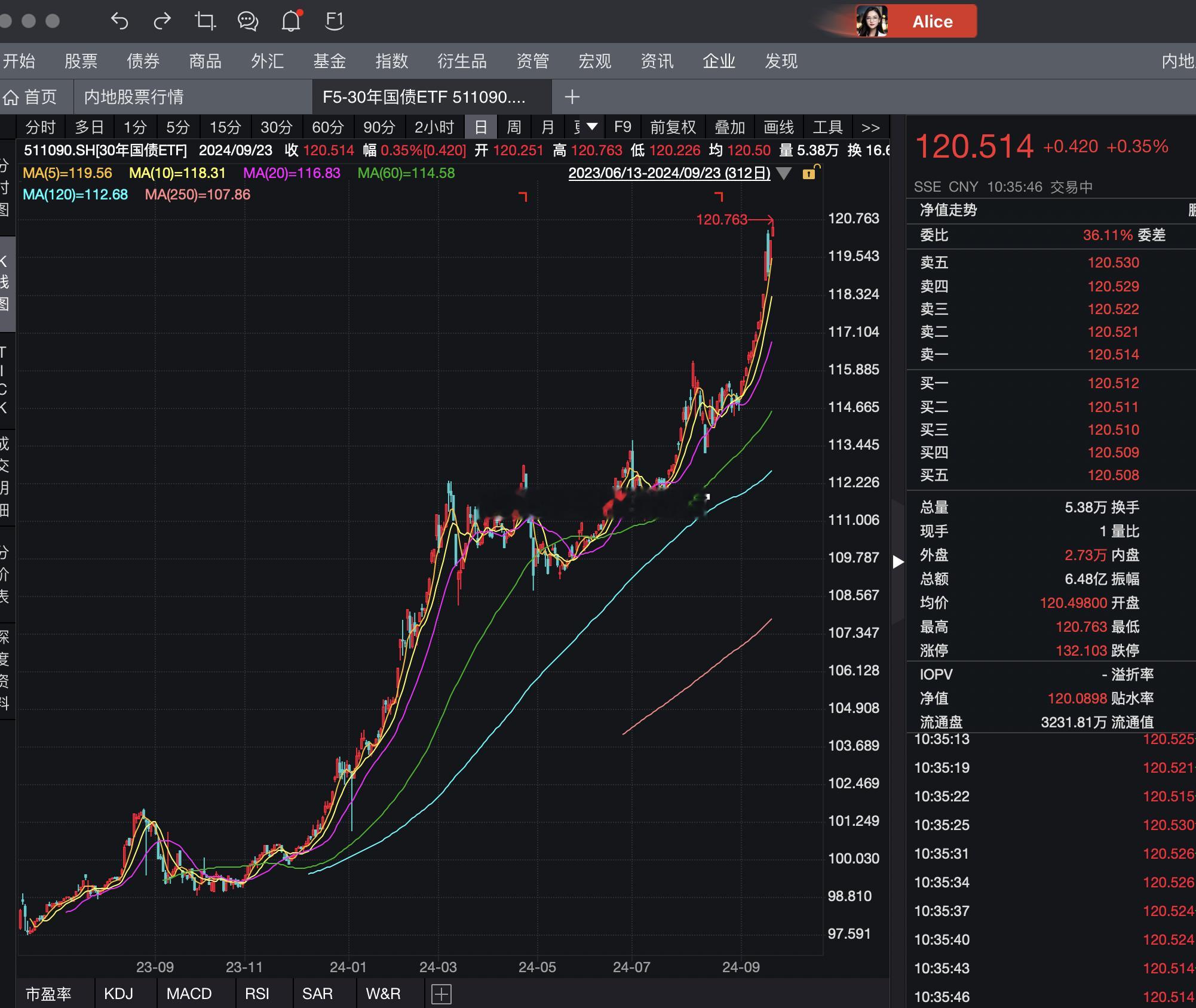
Task: Open the period overflow dropdown arrow
Action: (591, 127)
